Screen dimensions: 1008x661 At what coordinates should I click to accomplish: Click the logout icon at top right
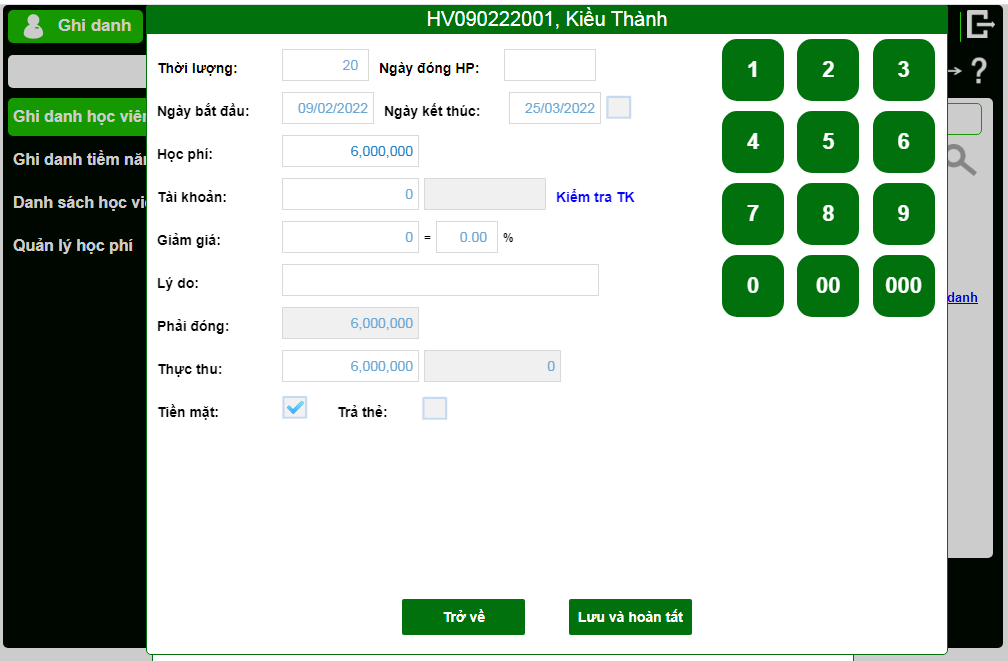[x=981, y=23]
